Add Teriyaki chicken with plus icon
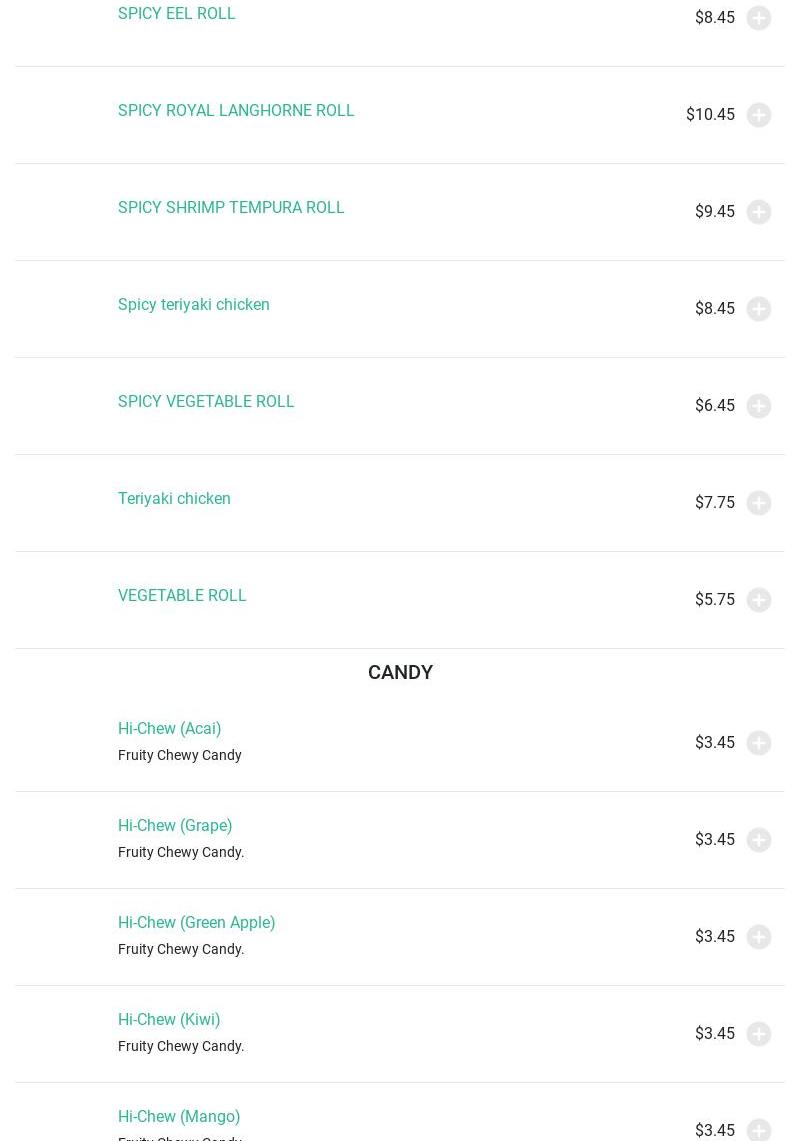 point(759,503)
